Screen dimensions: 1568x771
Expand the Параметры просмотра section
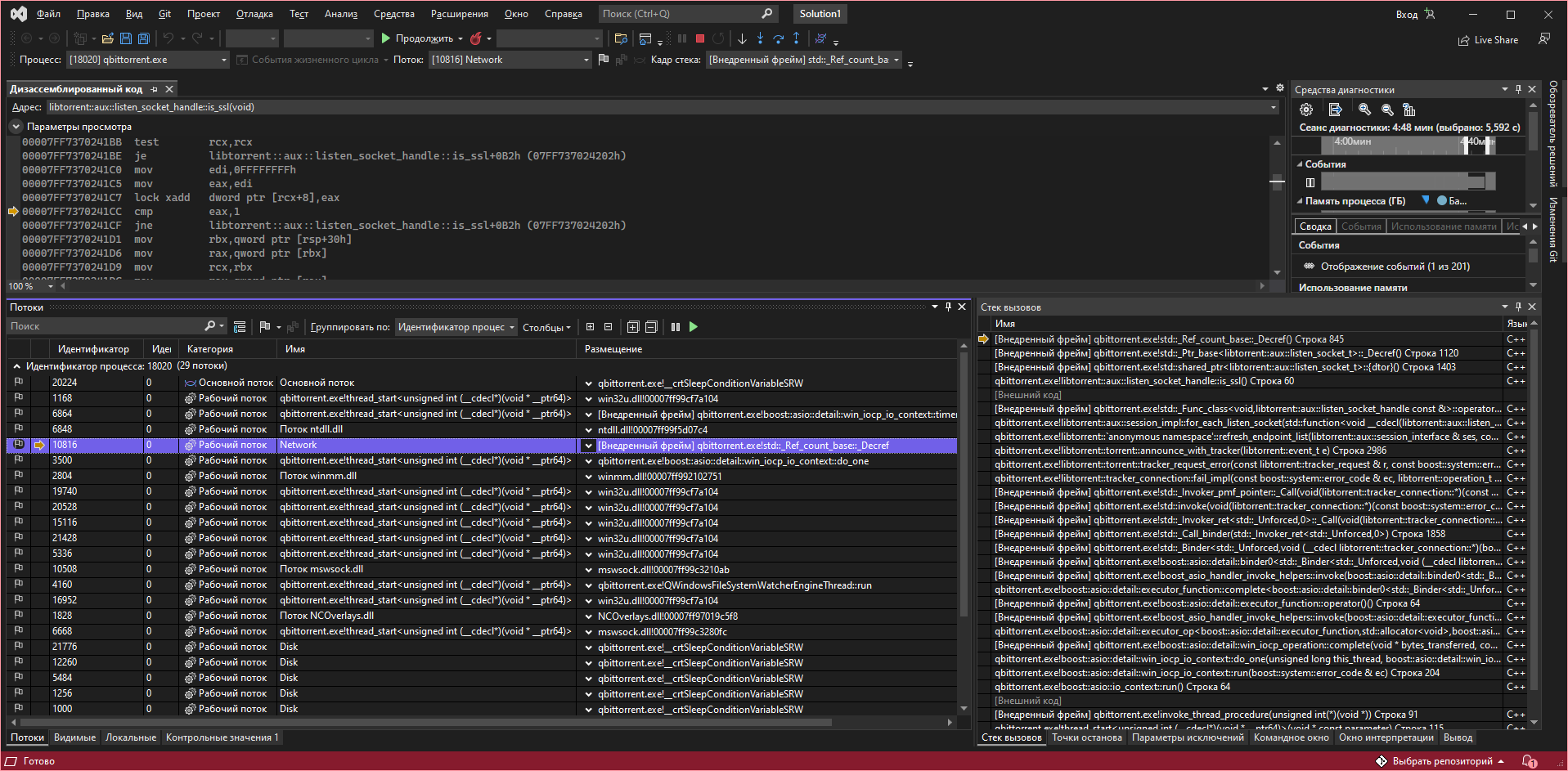tap(16, 127)
